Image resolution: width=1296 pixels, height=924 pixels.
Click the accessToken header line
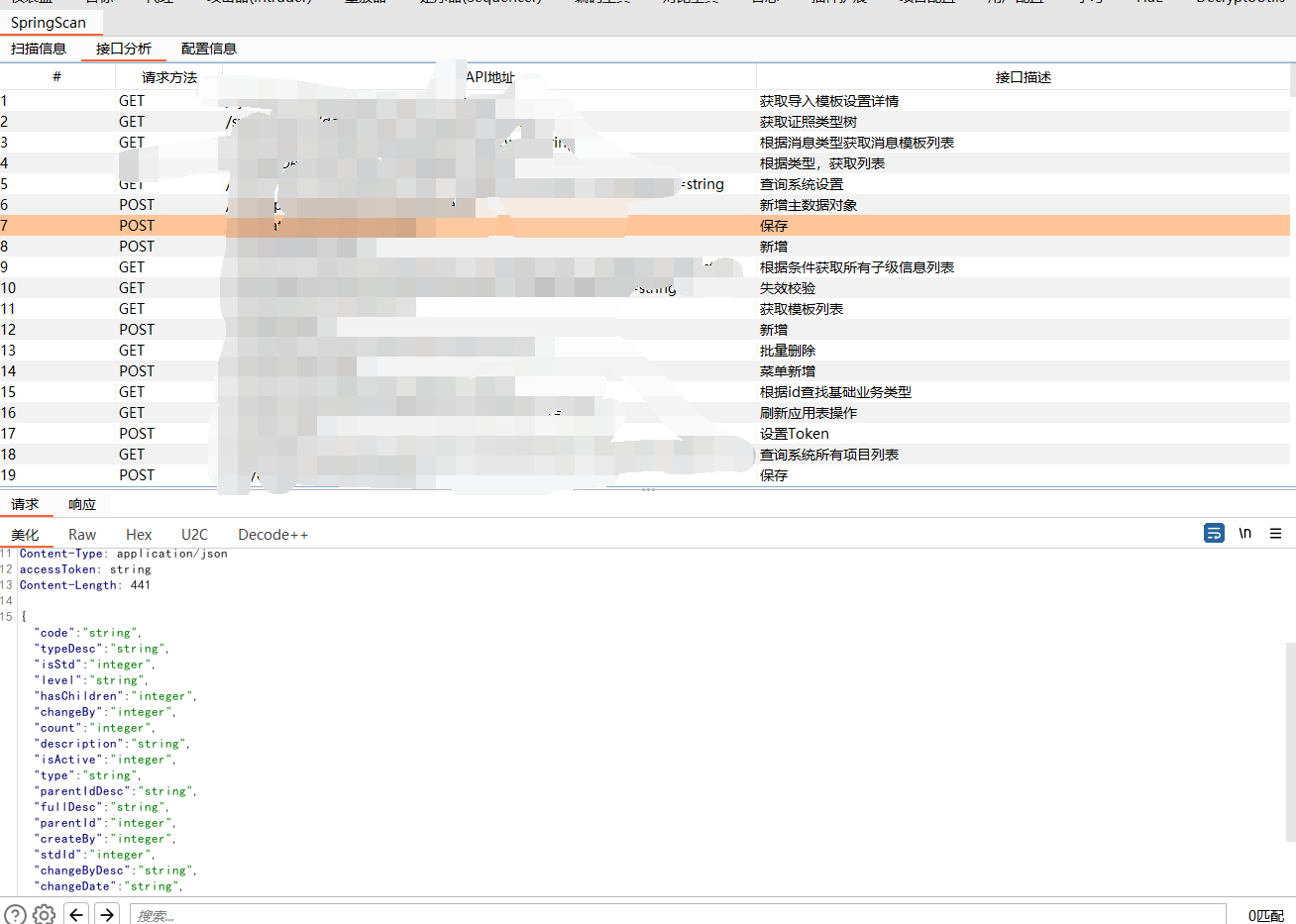(x=85, y=569)
